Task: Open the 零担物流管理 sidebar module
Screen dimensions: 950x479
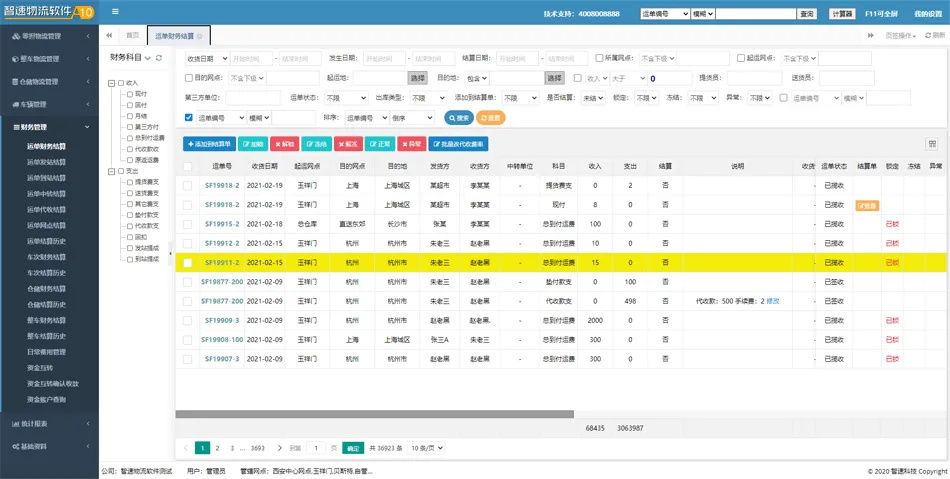Action: point(50,36)
